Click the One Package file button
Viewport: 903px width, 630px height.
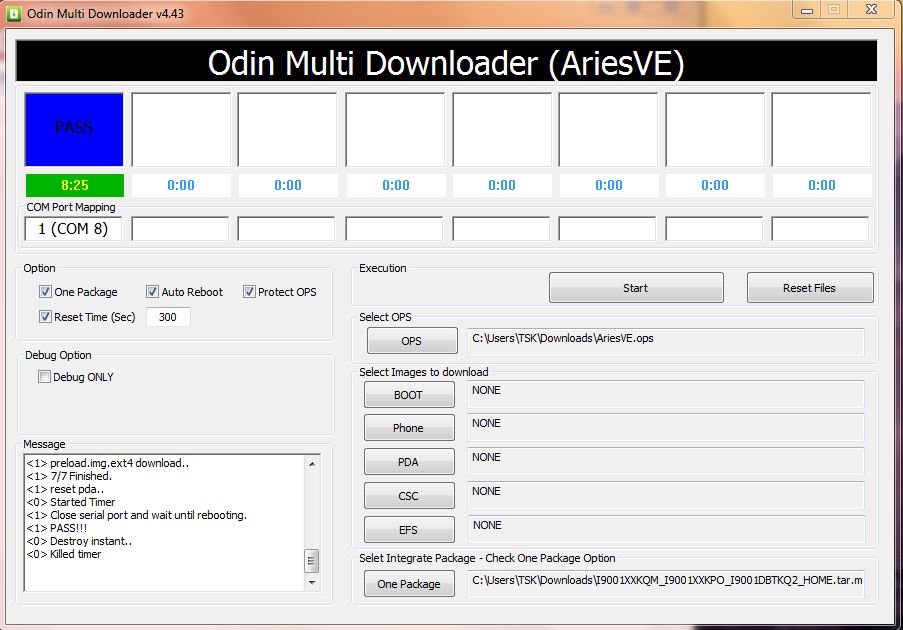click(409, 584)
